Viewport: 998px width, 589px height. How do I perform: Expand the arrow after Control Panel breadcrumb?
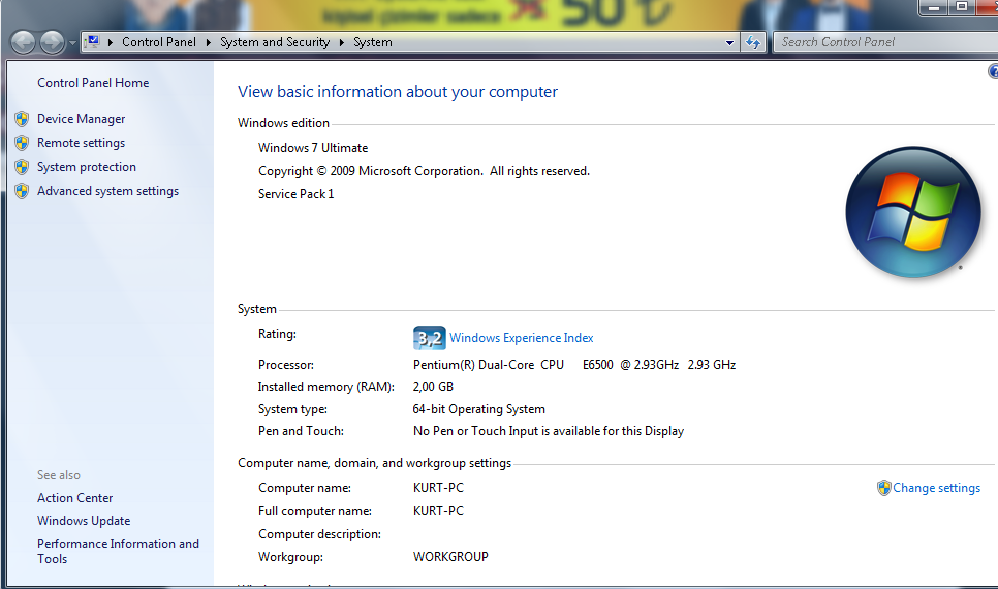point(208,42)
